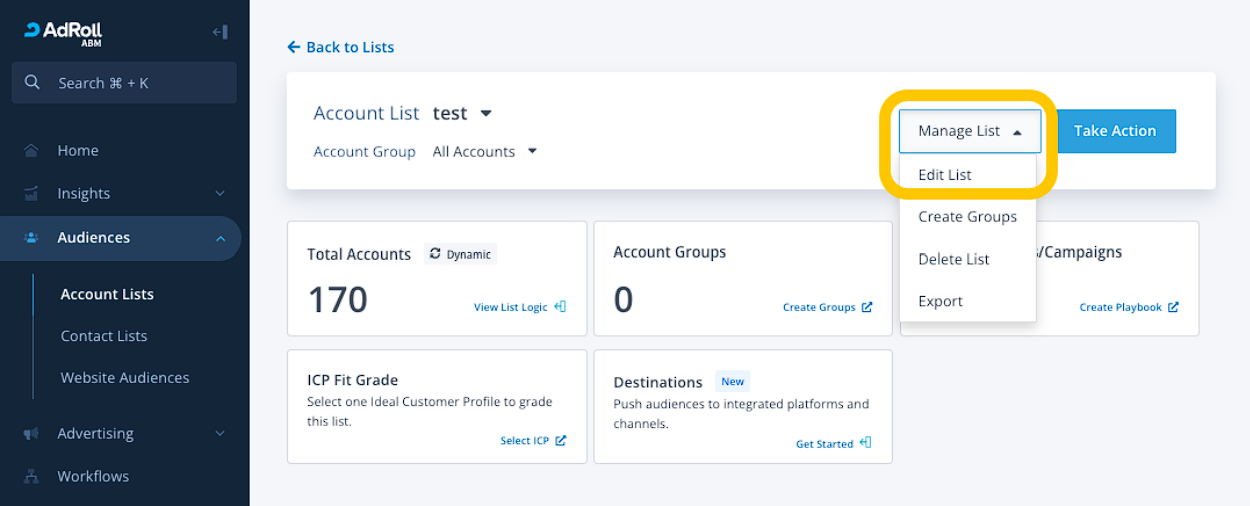
Task: Expand the Advertising section chevron
Action: [220, 434]
